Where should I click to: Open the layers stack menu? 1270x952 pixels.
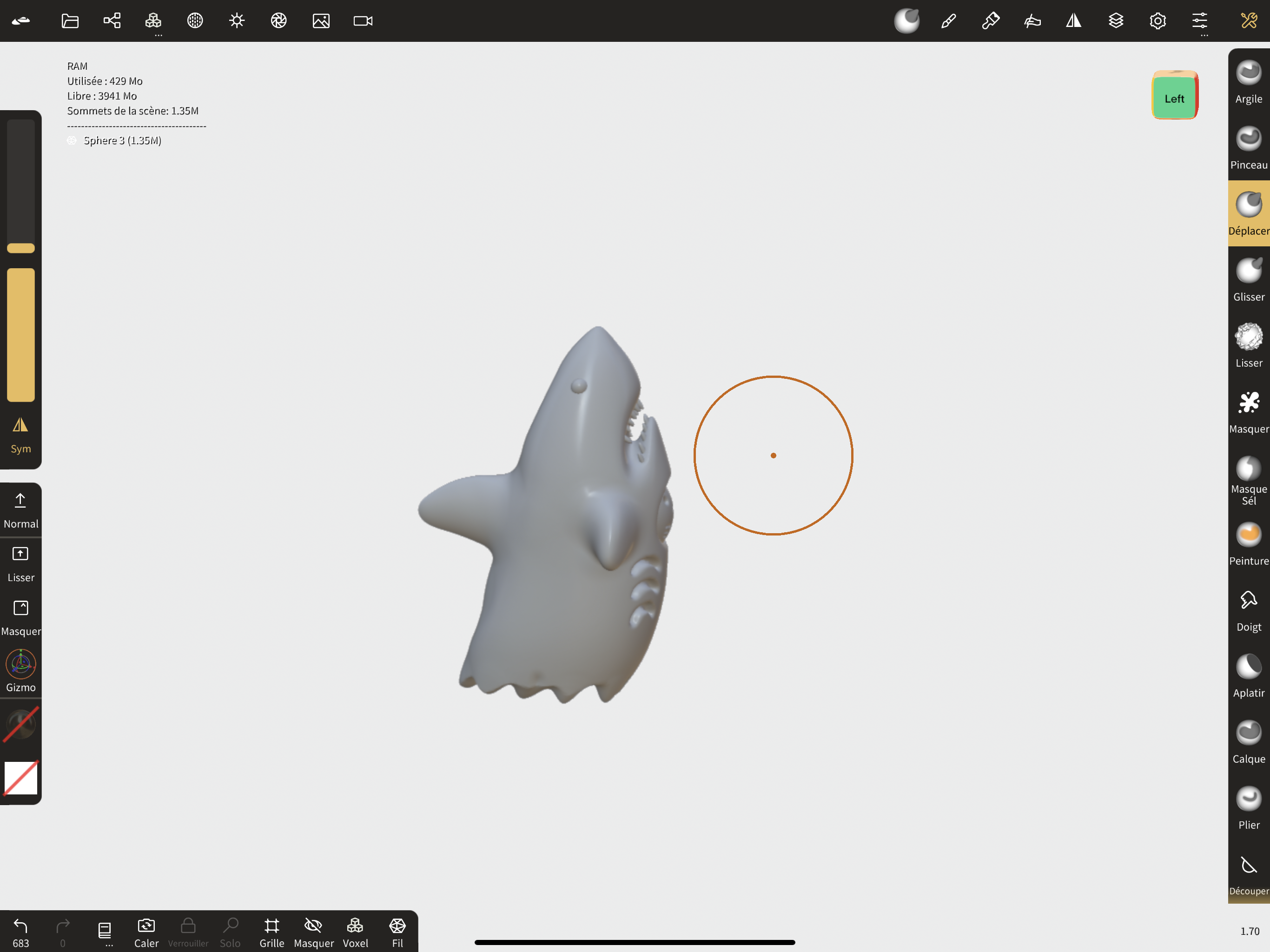pyautogui.click(x=1116, y=20)
